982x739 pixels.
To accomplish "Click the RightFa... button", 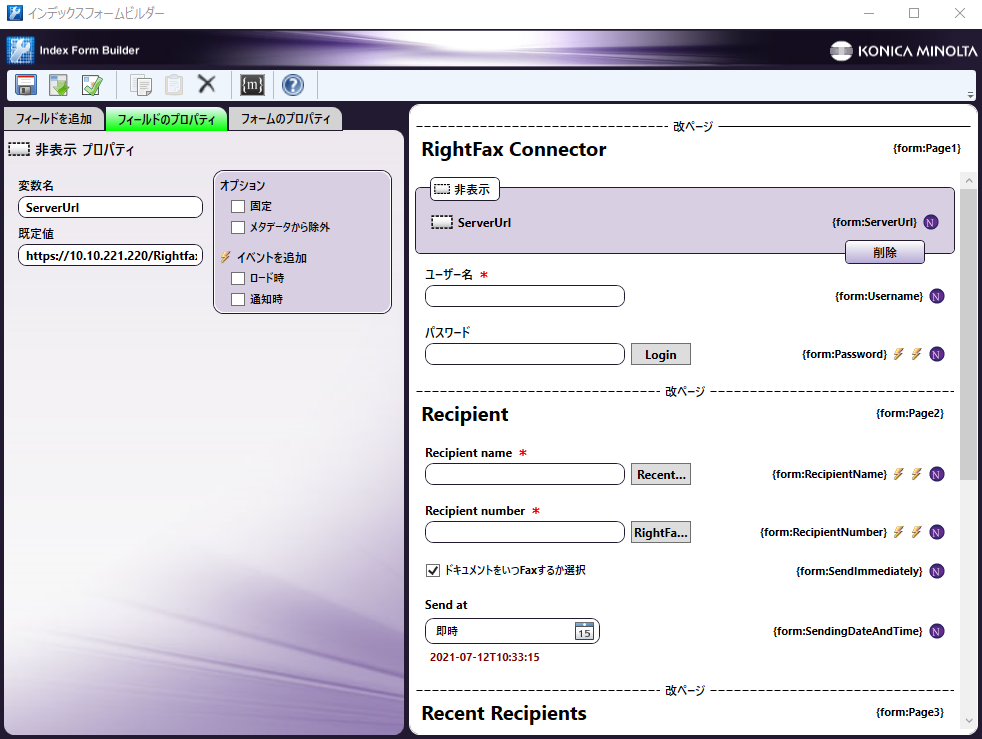I will (x=661, y=532).
